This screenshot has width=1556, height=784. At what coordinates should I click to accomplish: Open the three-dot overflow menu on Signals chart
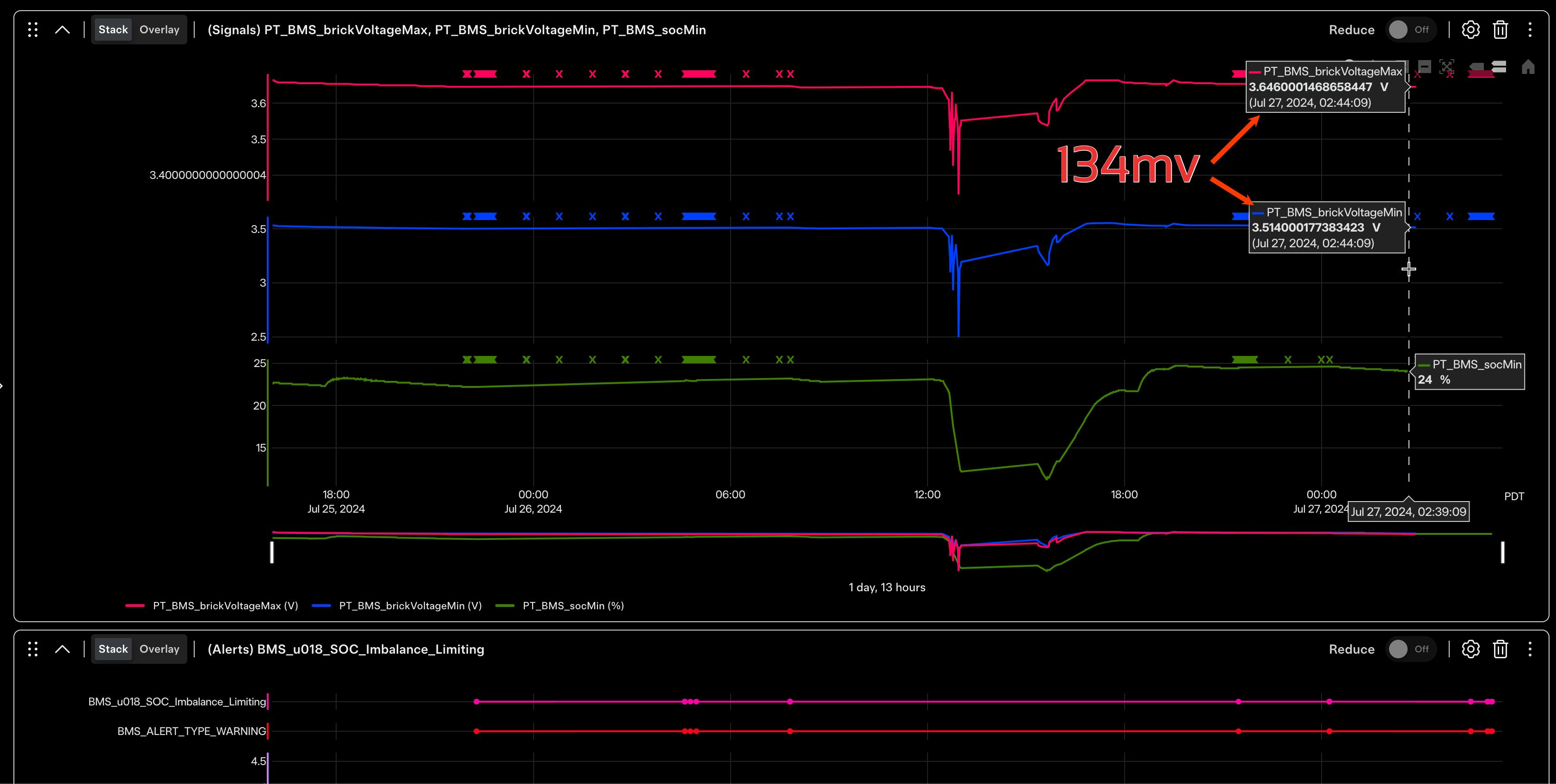1531,29
